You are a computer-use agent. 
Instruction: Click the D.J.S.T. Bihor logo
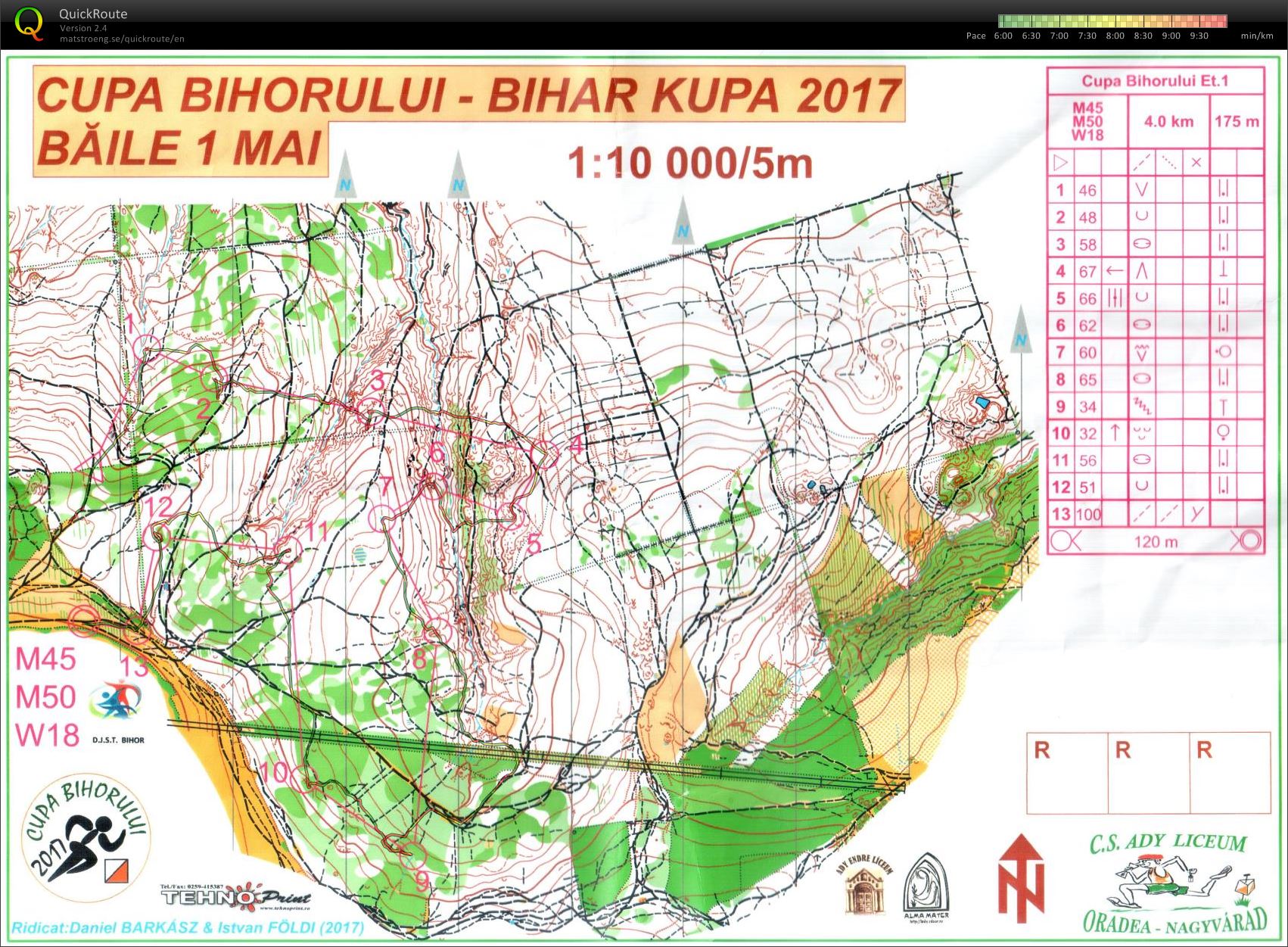(x=118, y=710)
